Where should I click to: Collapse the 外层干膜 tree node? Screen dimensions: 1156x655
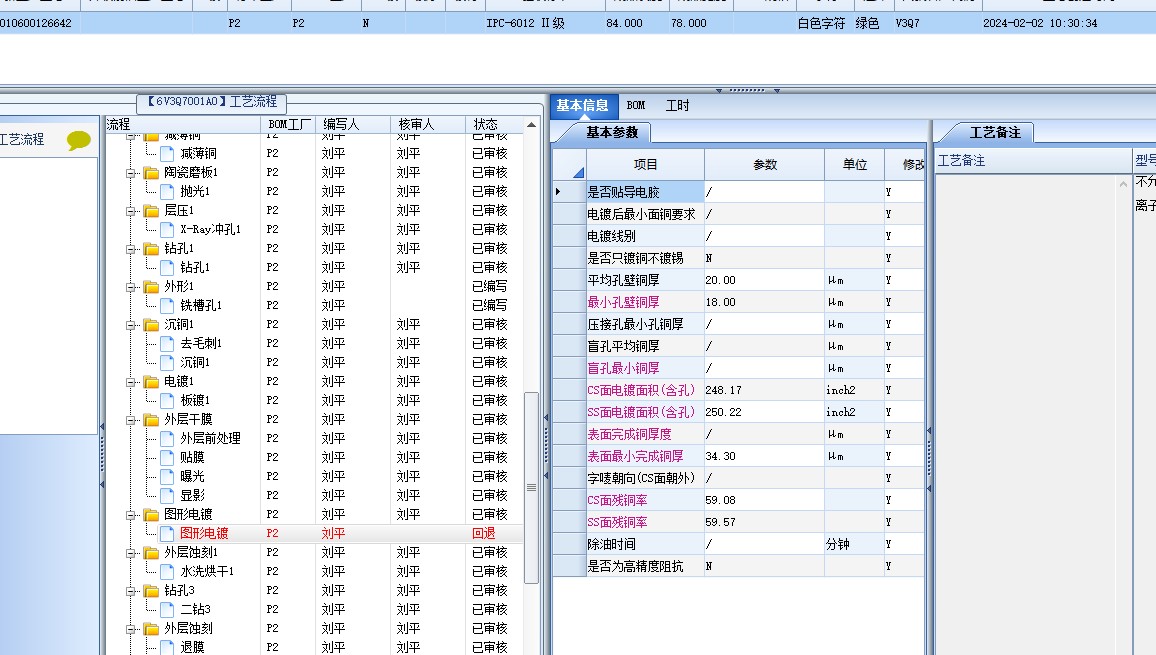[131, 420]
